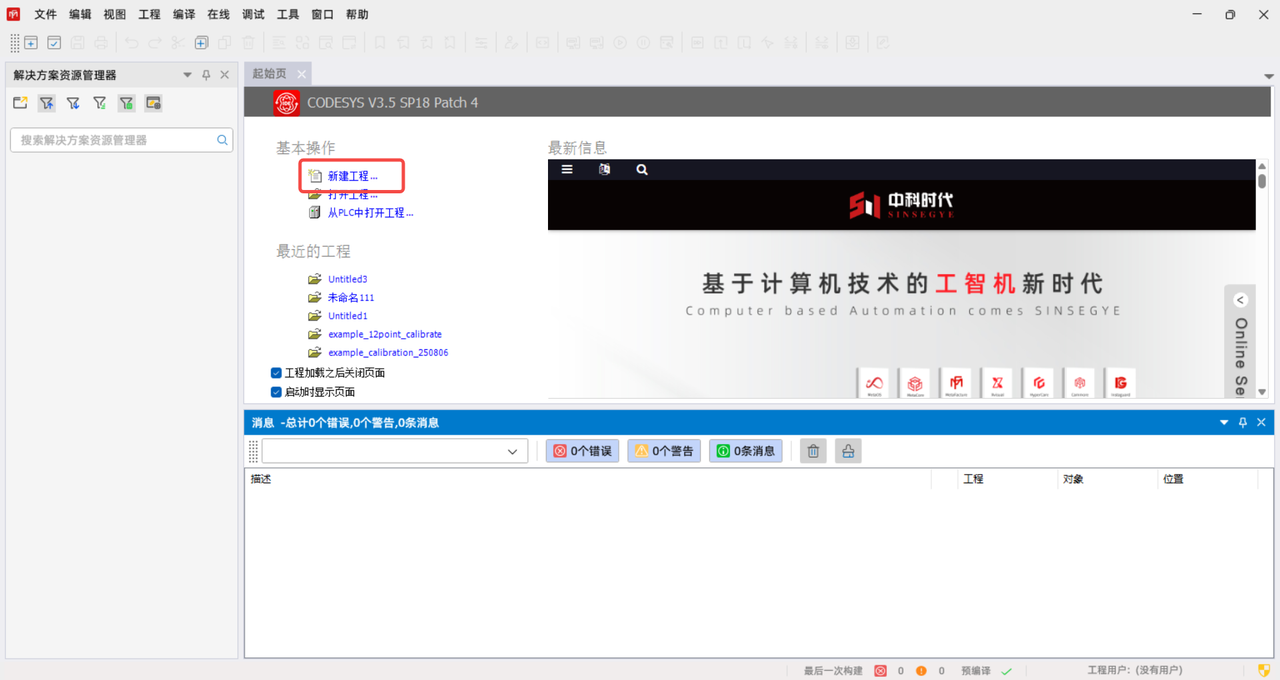
Task: Click the search icon in news pane
Action: [x=642, y=169]
